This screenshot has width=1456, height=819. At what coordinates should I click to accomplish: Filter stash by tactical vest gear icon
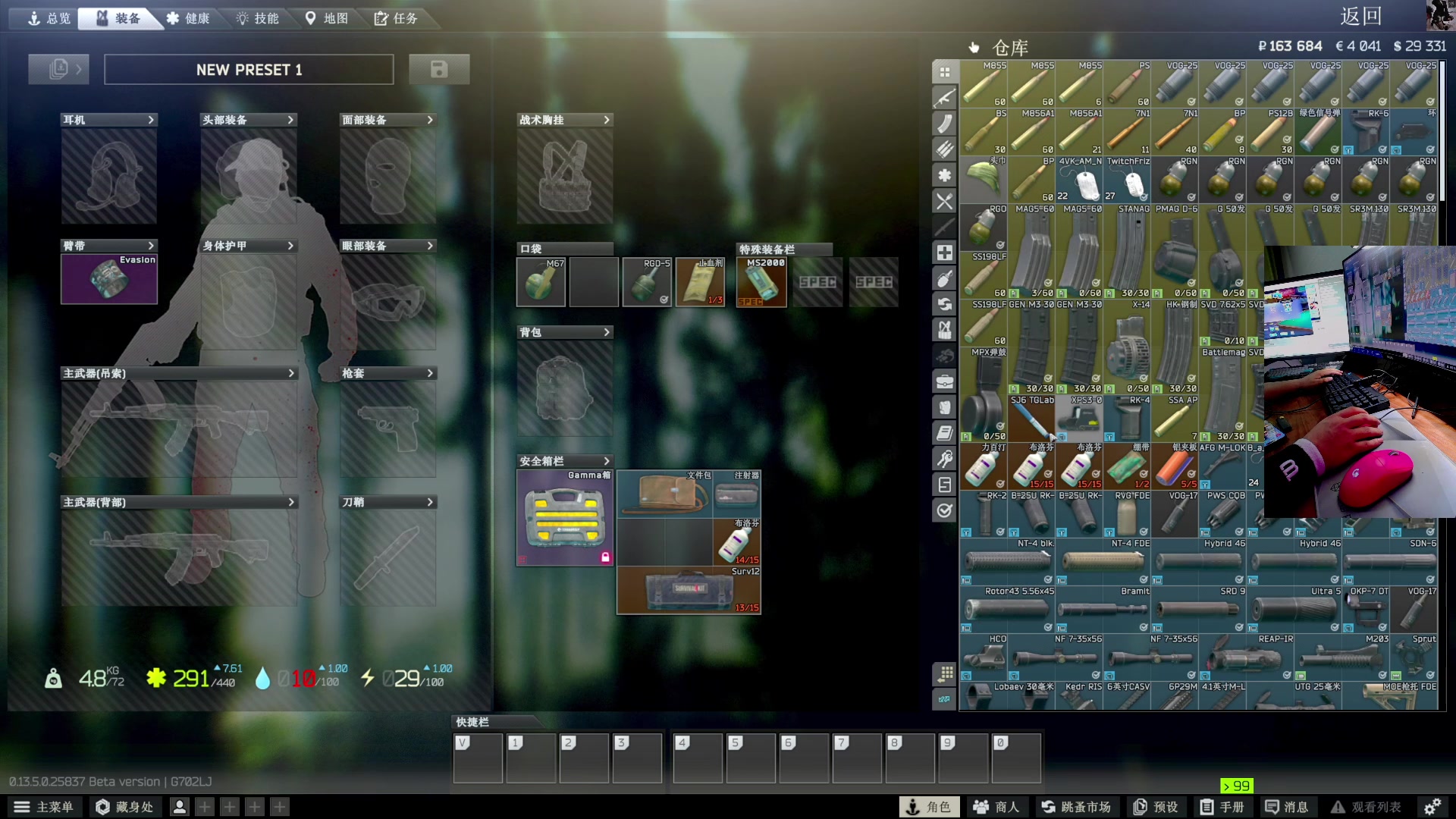(x=944, y=330)
